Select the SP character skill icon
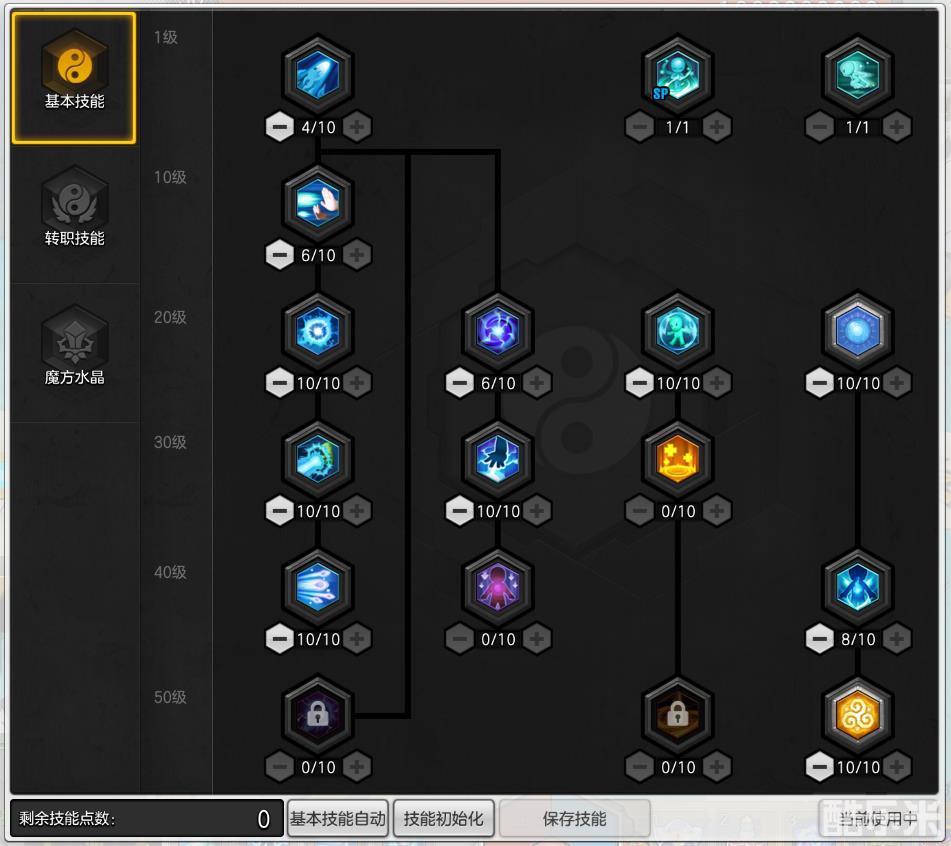Viewport: 951px width, 846px height. (677, 73)
